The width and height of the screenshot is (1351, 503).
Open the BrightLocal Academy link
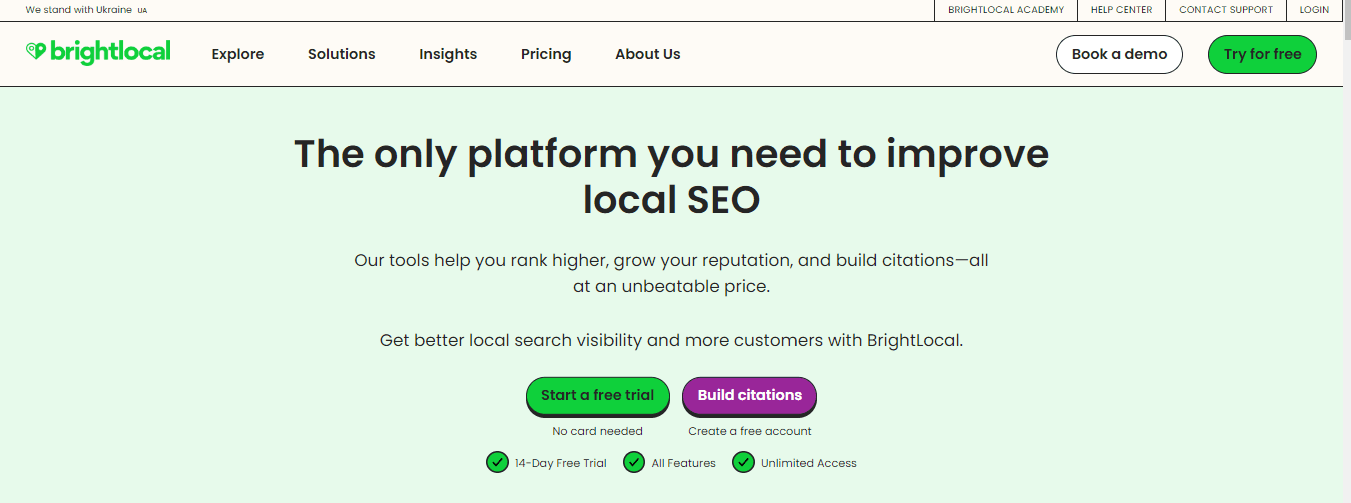coord(1006,10)
